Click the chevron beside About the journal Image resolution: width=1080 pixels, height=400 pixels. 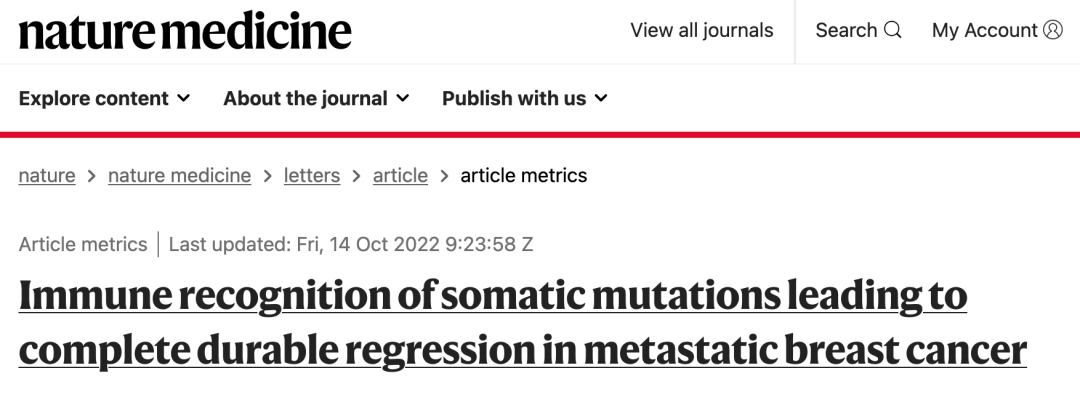click(403, 98)
